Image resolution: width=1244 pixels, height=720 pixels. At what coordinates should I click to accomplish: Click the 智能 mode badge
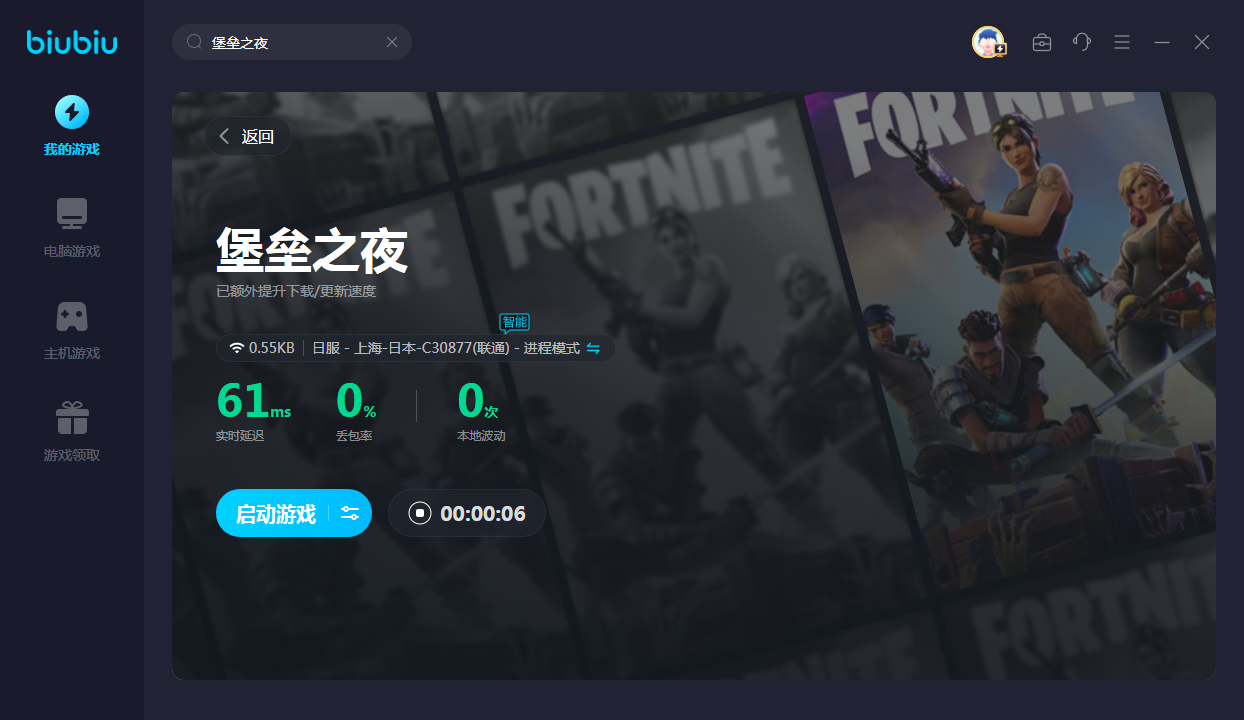click(x=514, y=322)
